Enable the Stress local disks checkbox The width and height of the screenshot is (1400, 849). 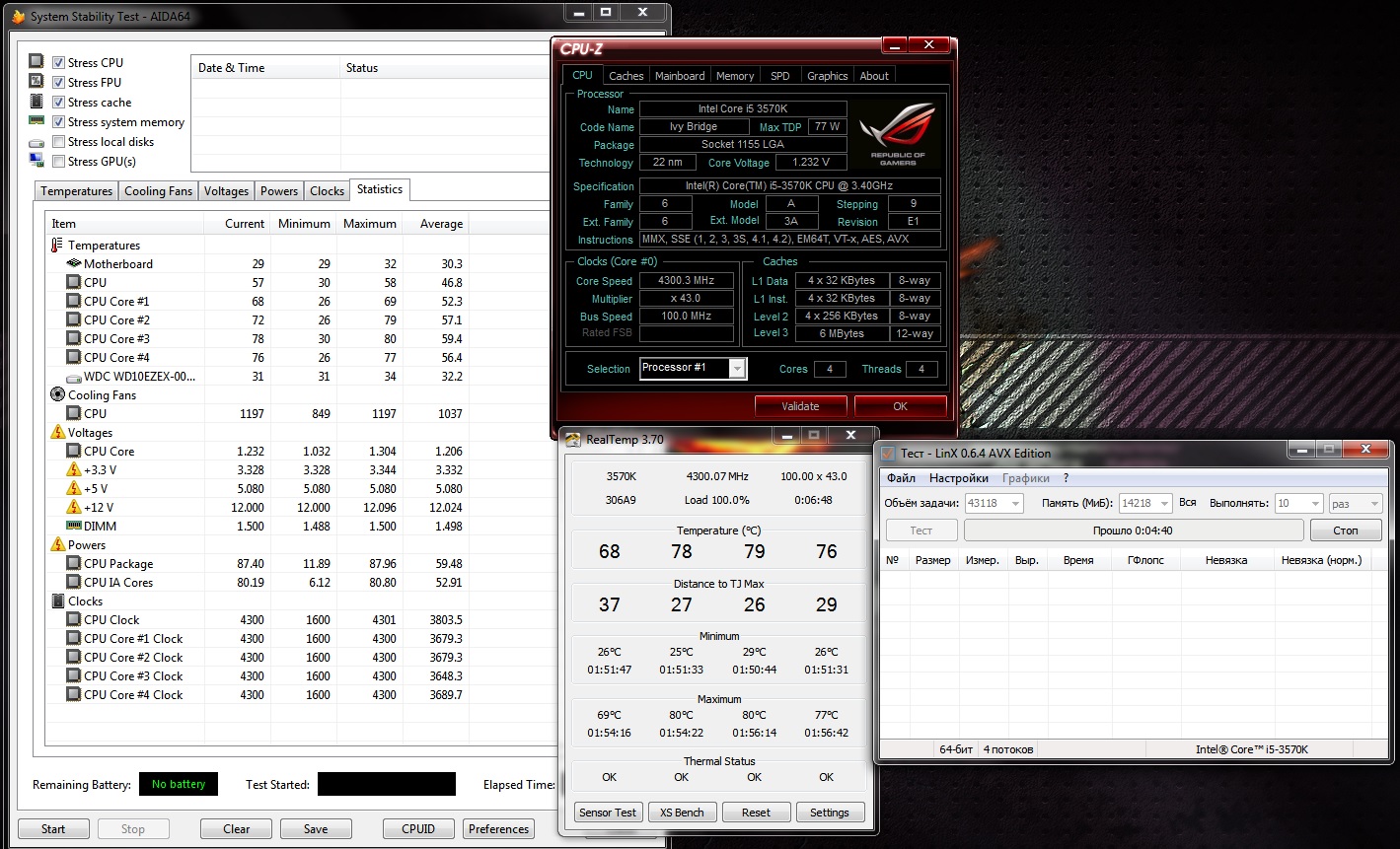(x=59, y=141)
